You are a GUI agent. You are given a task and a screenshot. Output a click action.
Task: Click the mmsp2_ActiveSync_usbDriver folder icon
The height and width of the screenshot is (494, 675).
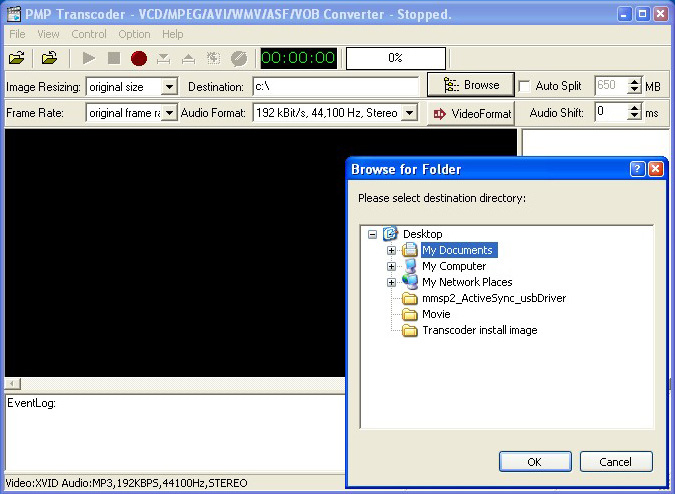coord(409,298)
